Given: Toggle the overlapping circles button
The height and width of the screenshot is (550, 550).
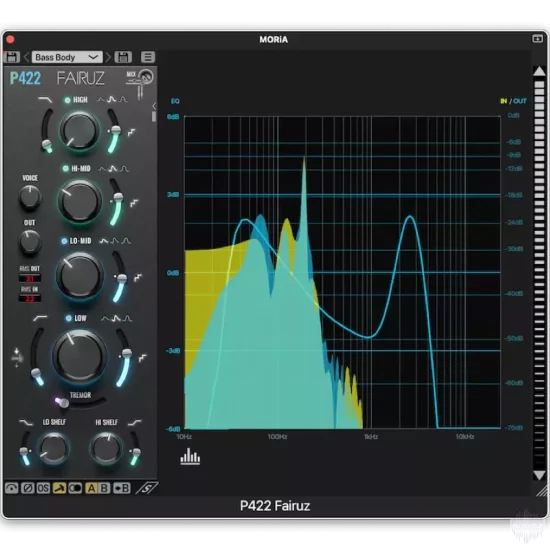Looking at the screenshot, I should 75,488.
